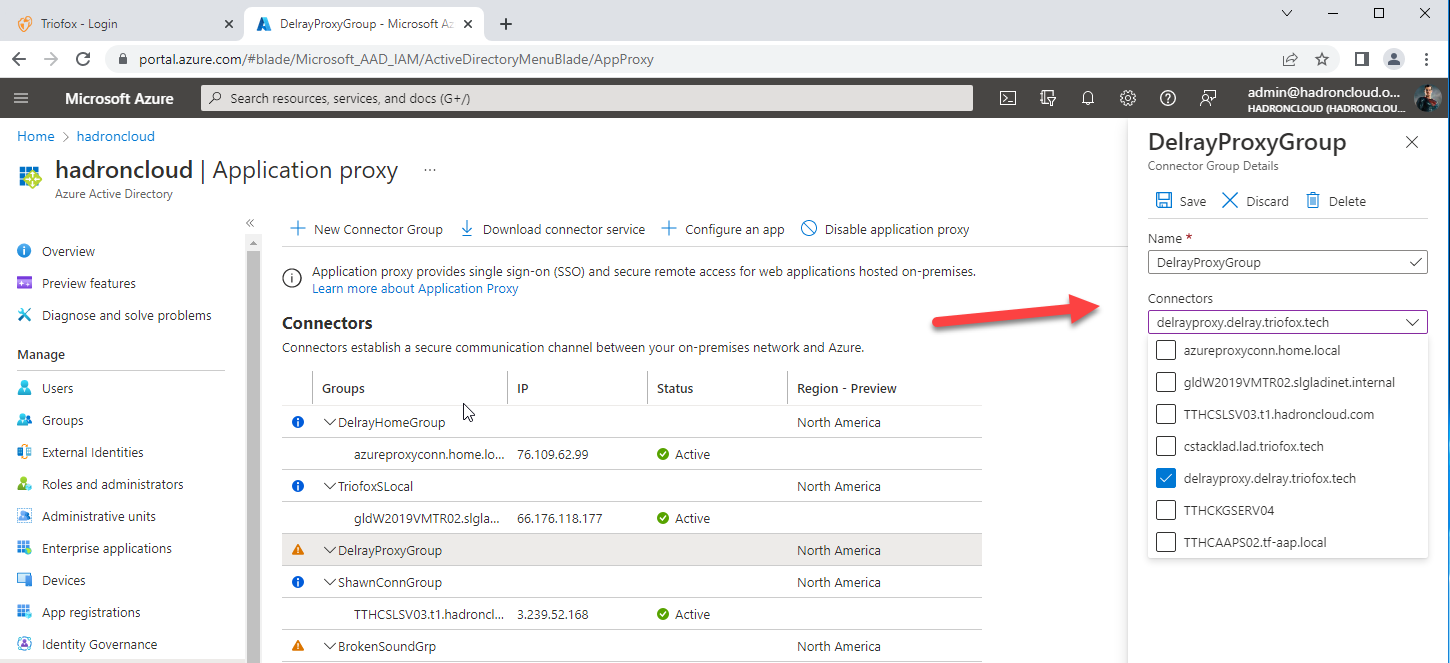
Task: Bookmark this page with the star icon
Action: 1322,59
